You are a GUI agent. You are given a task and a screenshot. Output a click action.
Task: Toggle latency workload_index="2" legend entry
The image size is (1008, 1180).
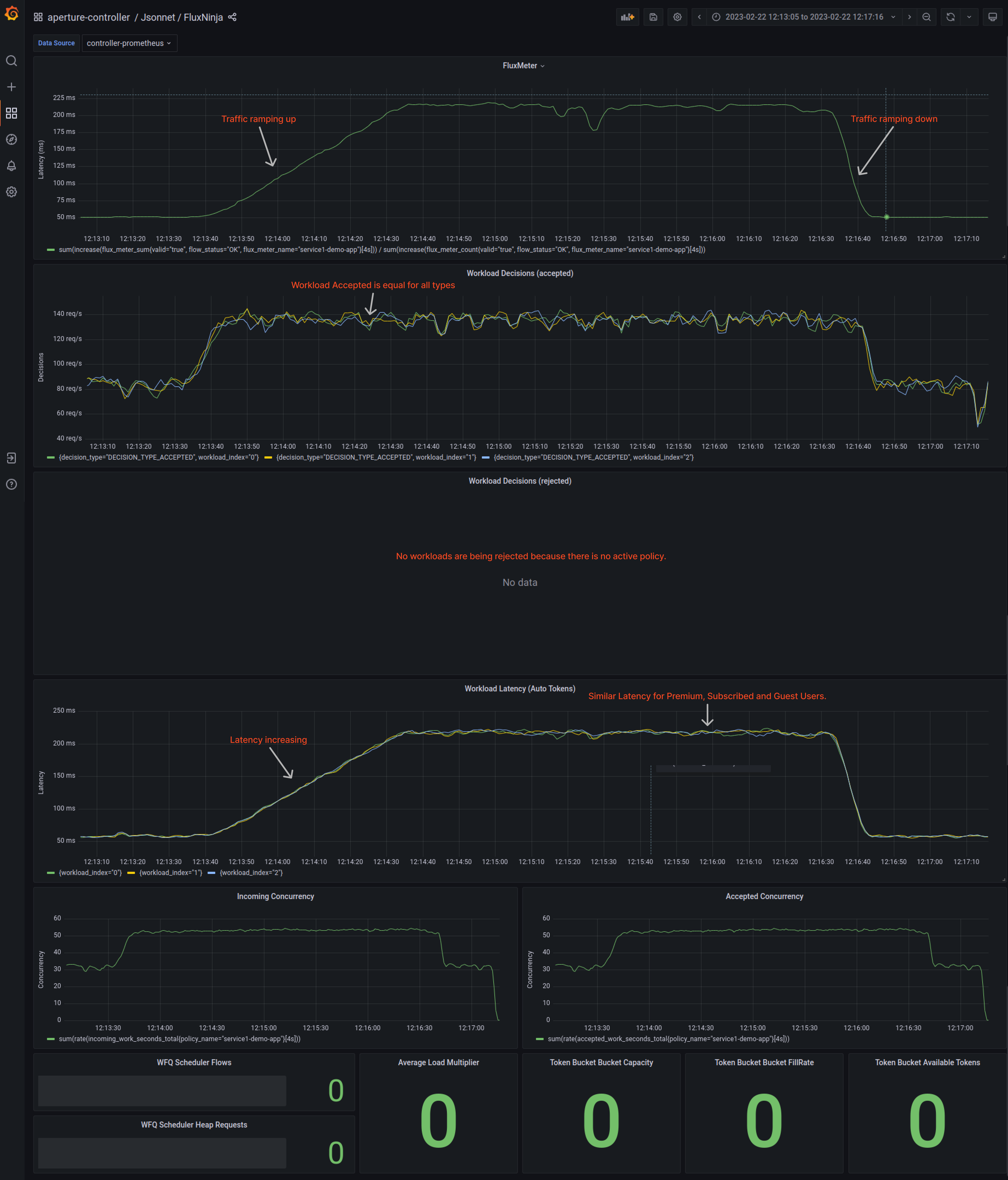251,873
